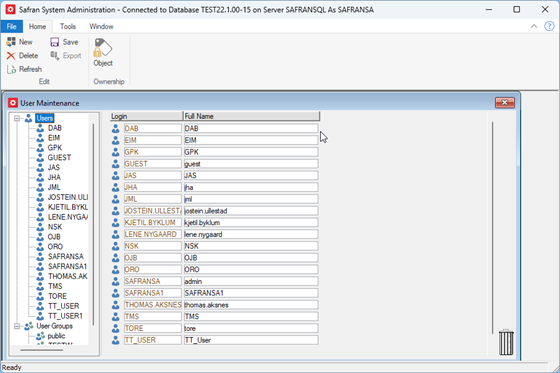560x373 pixels.
Task: Click the Login column header
Action: (146, 116)
